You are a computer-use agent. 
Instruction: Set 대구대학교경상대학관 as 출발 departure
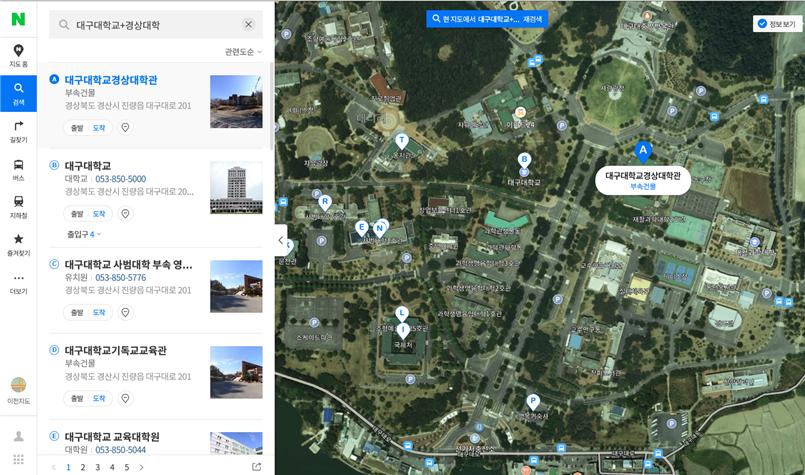(76, 128)
